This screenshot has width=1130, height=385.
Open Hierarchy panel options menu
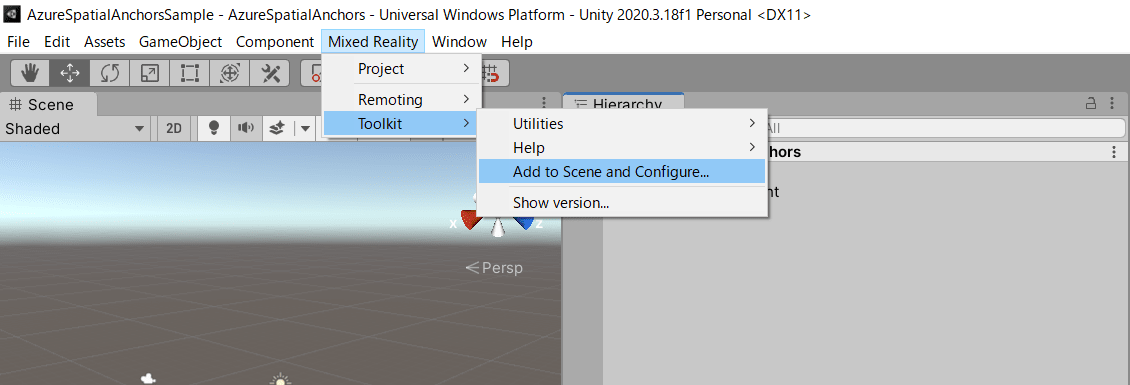(1113, 105)
